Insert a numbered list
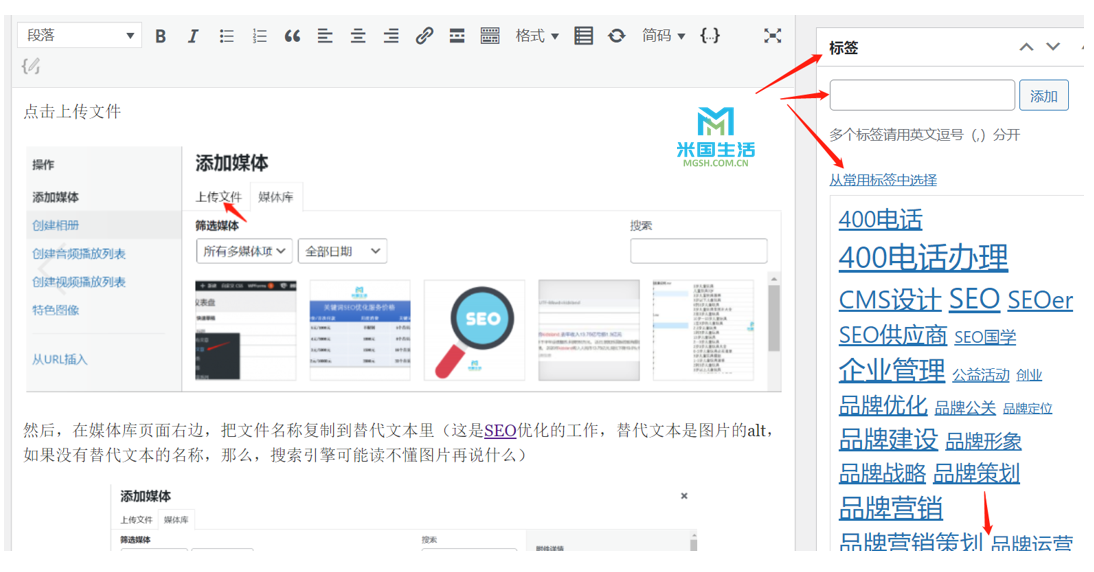1094x572 pixels. click(x=260, y=36)
